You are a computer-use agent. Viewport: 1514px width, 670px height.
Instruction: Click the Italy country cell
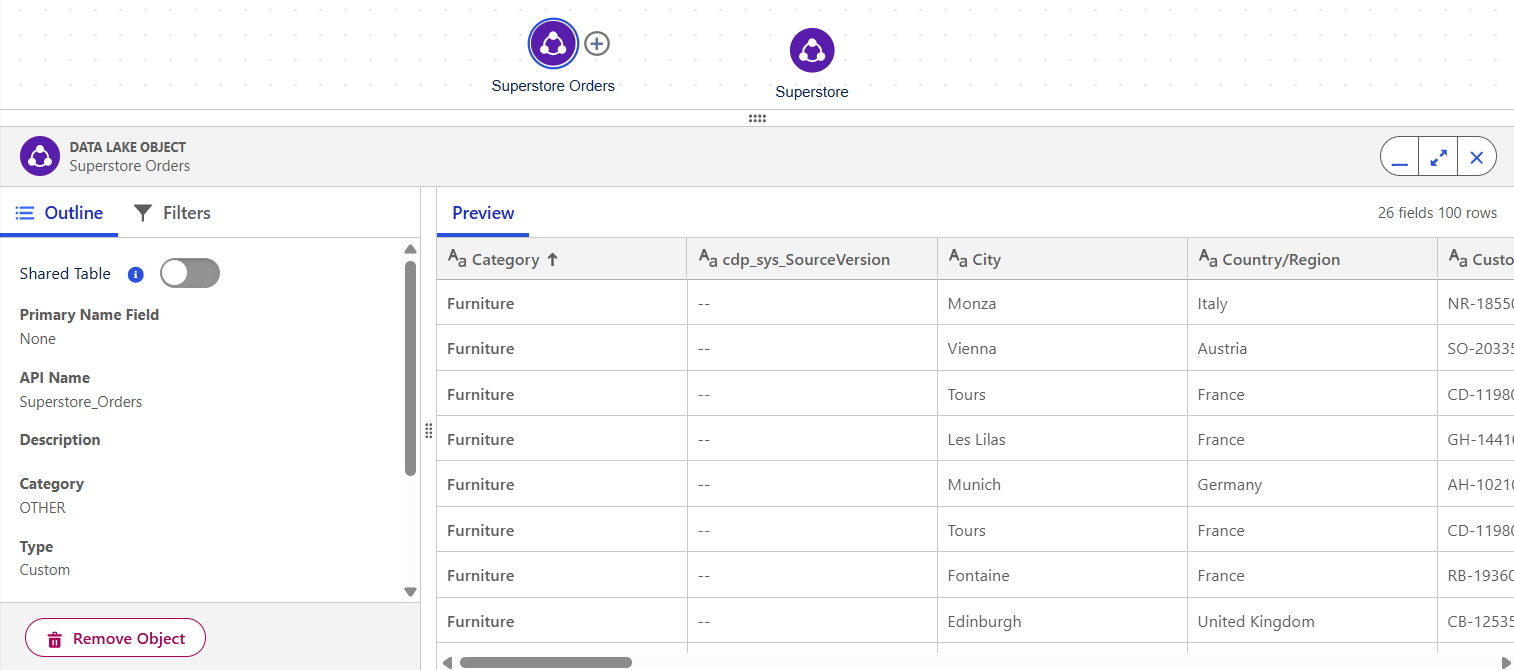1312,303
